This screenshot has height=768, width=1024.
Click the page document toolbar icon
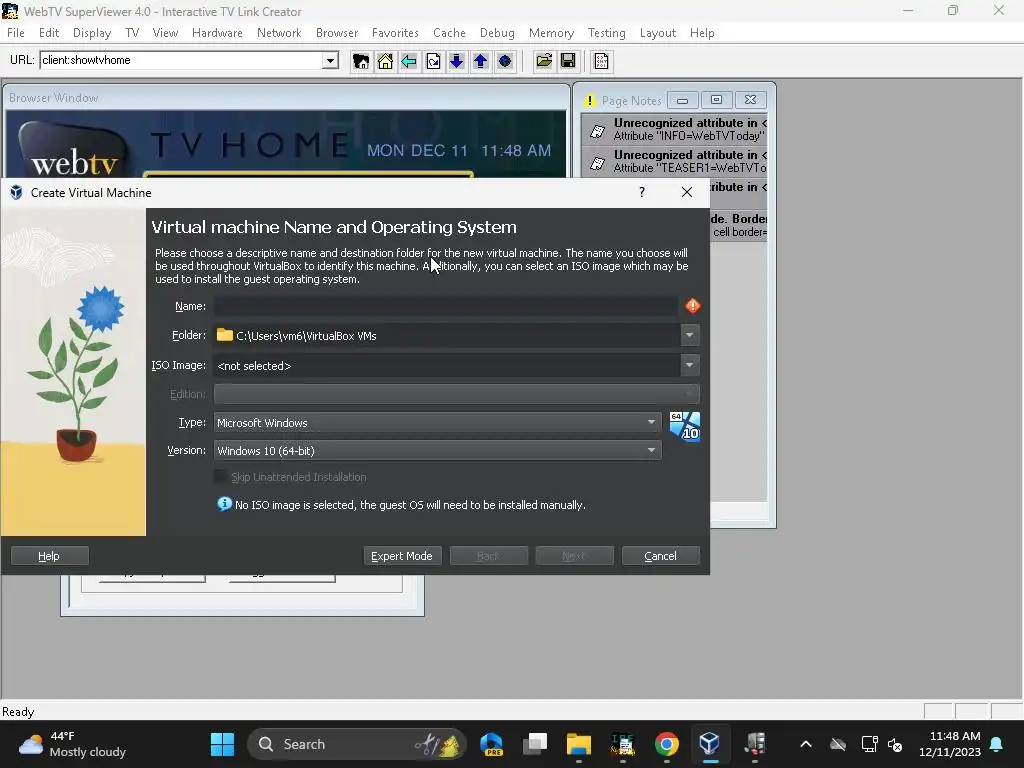click(x=601, y=61)
